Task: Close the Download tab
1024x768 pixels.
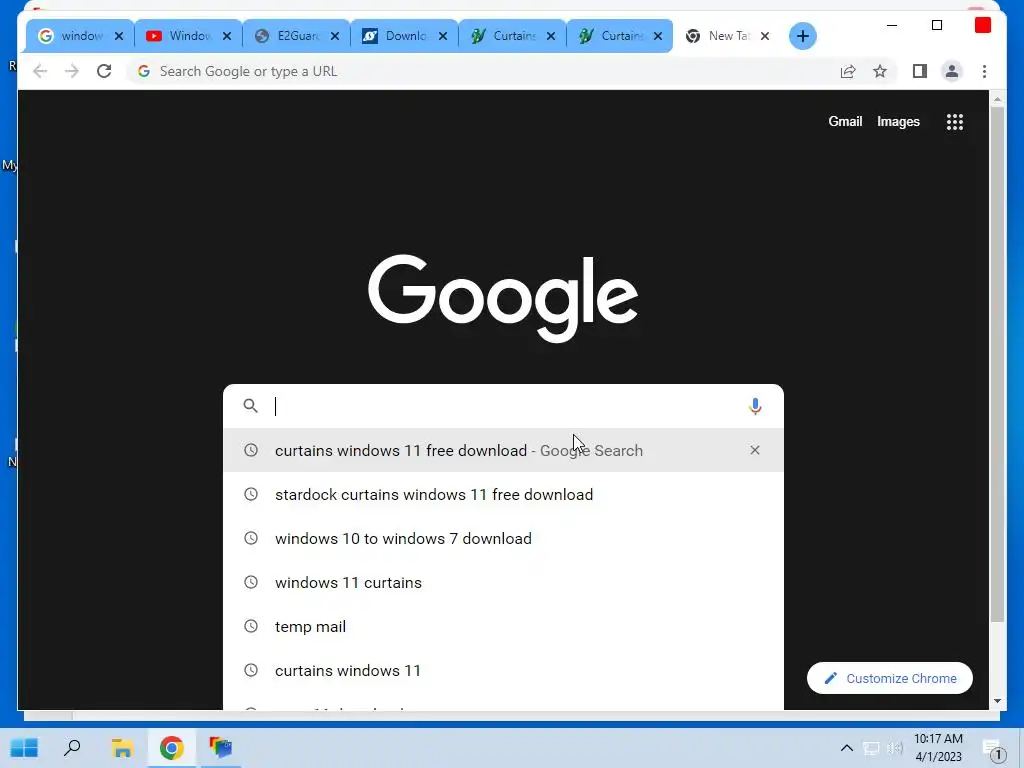Action: [443, 36]
